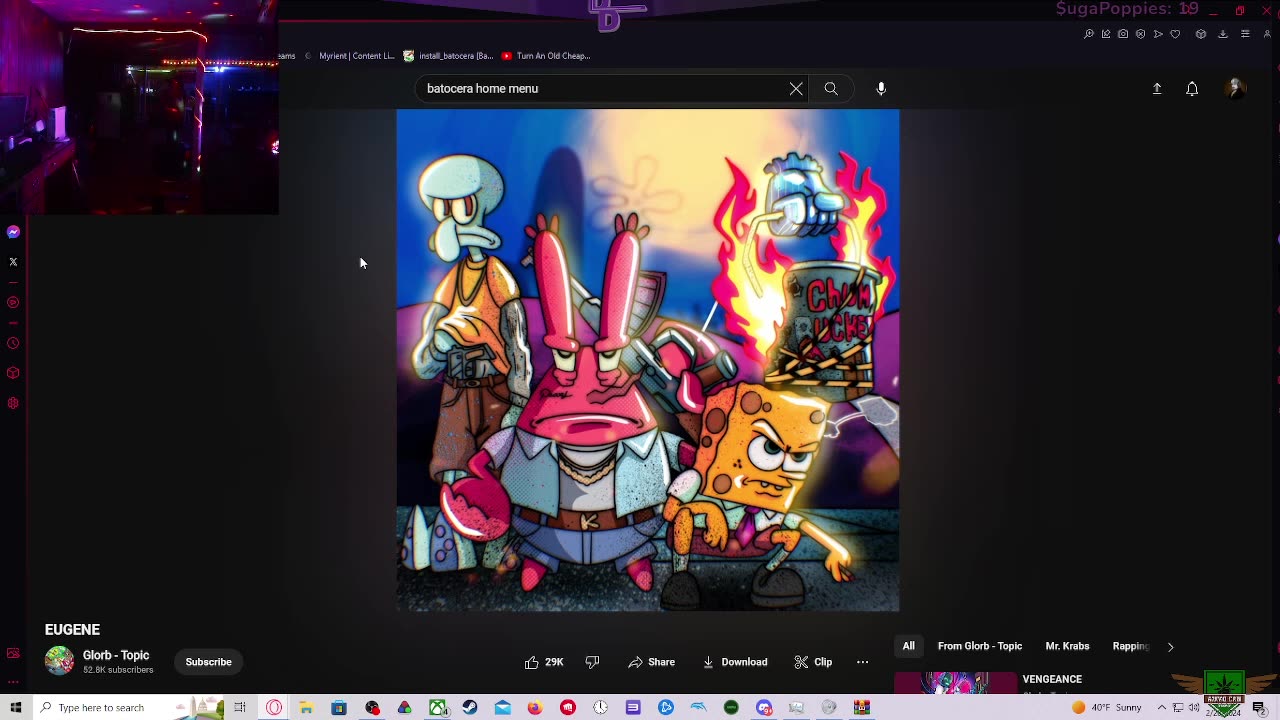
Task: Open the Turn An Old Cheap... bookmark
Action: pos(546,56)
